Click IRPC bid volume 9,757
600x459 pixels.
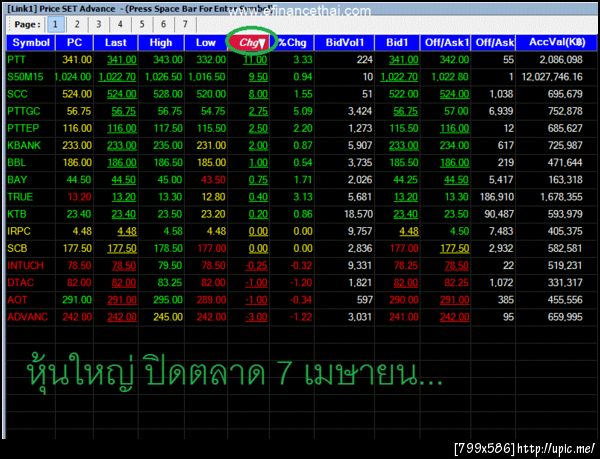(x=360, y=231)
